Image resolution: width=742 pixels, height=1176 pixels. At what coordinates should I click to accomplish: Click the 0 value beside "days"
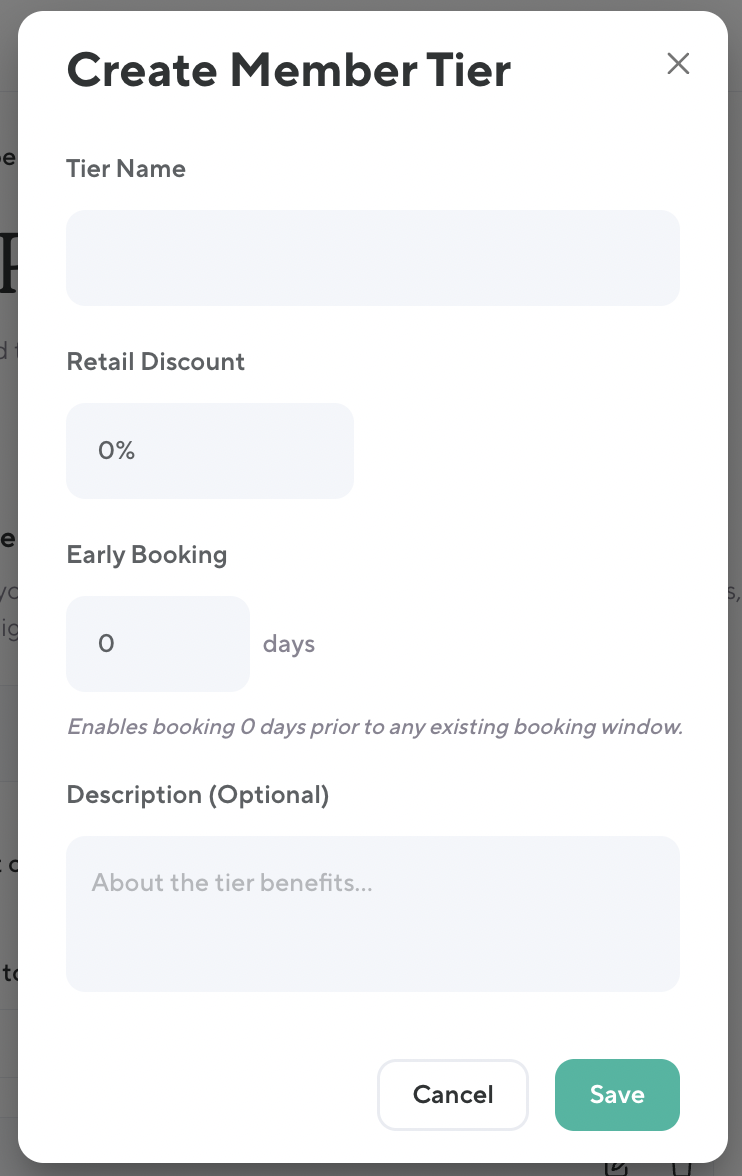[106, 644]
